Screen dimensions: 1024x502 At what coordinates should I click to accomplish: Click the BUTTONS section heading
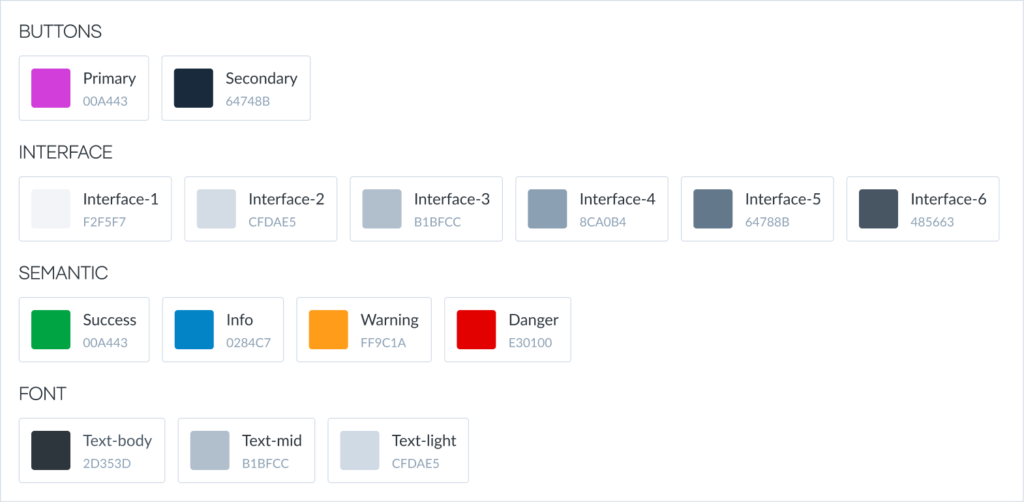click(x=60, y=32)
